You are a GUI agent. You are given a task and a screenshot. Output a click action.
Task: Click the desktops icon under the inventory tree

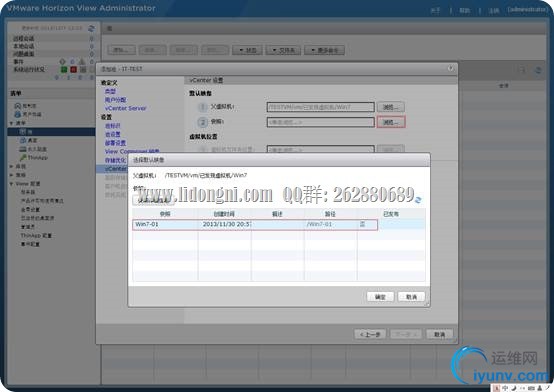pos(23,140)
